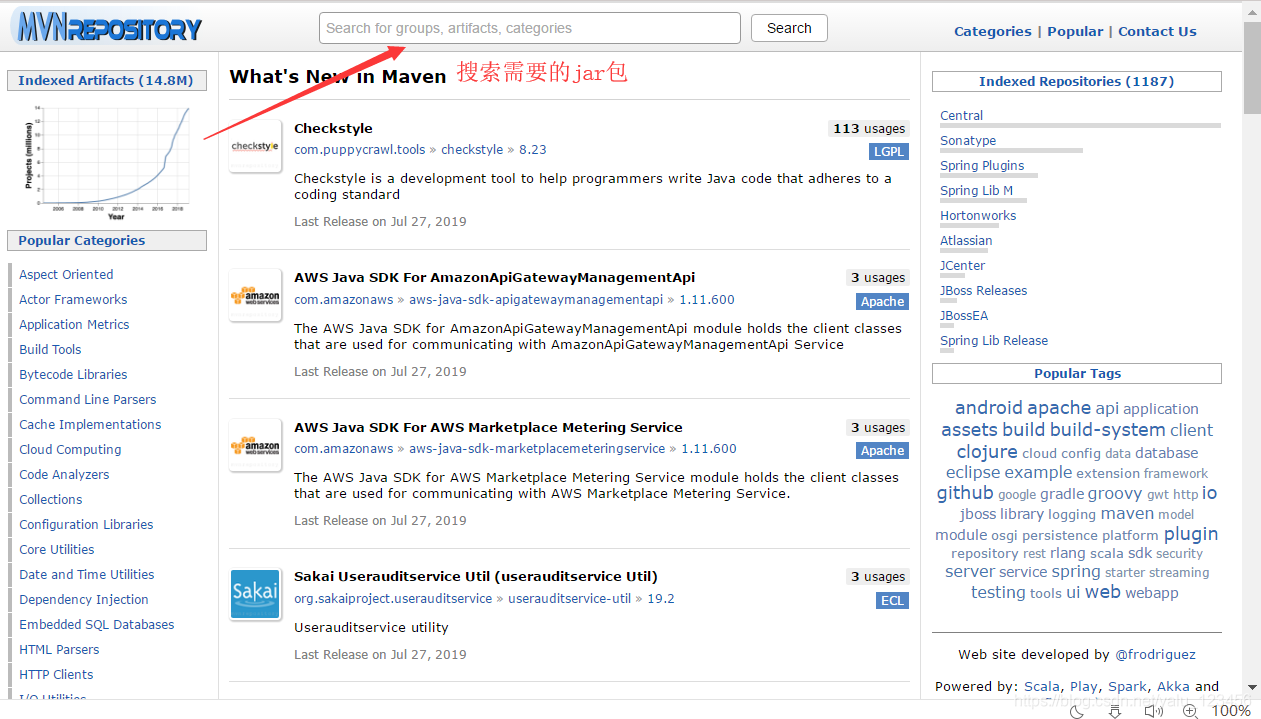
Task: Open the Embedded SQL Databases category
Action: (97, 624)
